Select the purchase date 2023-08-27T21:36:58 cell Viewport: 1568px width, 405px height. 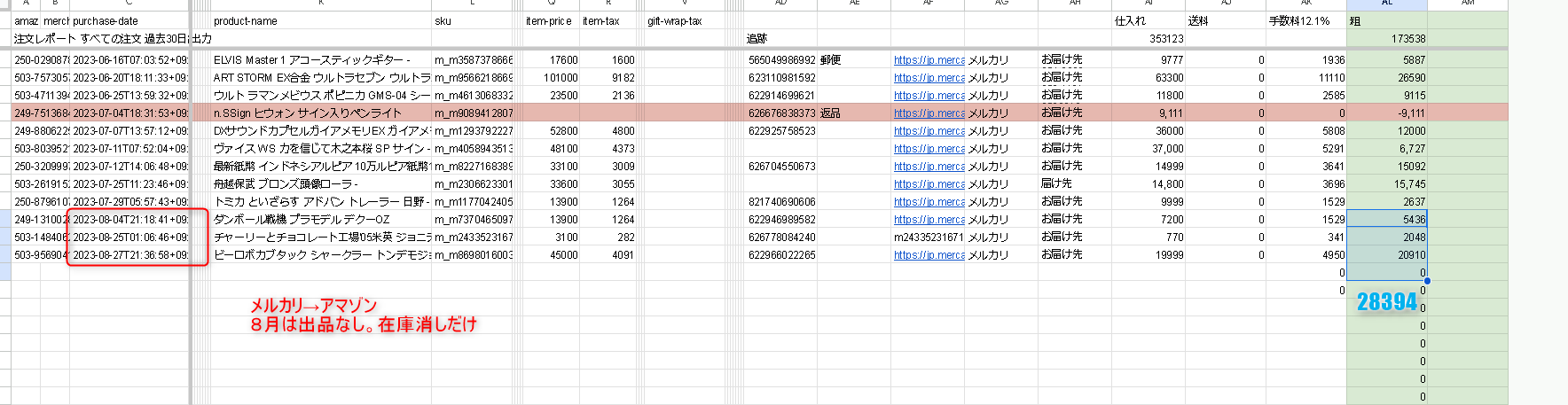click(129, 255)
